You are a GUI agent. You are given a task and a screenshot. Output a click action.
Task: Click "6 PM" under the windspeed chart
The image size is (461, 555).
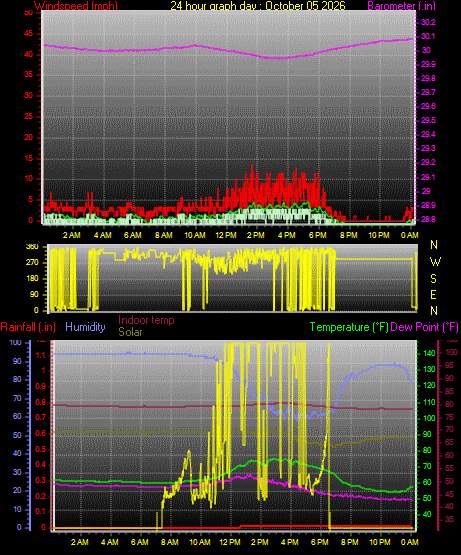pyautogui.click(x=318, y=235)
